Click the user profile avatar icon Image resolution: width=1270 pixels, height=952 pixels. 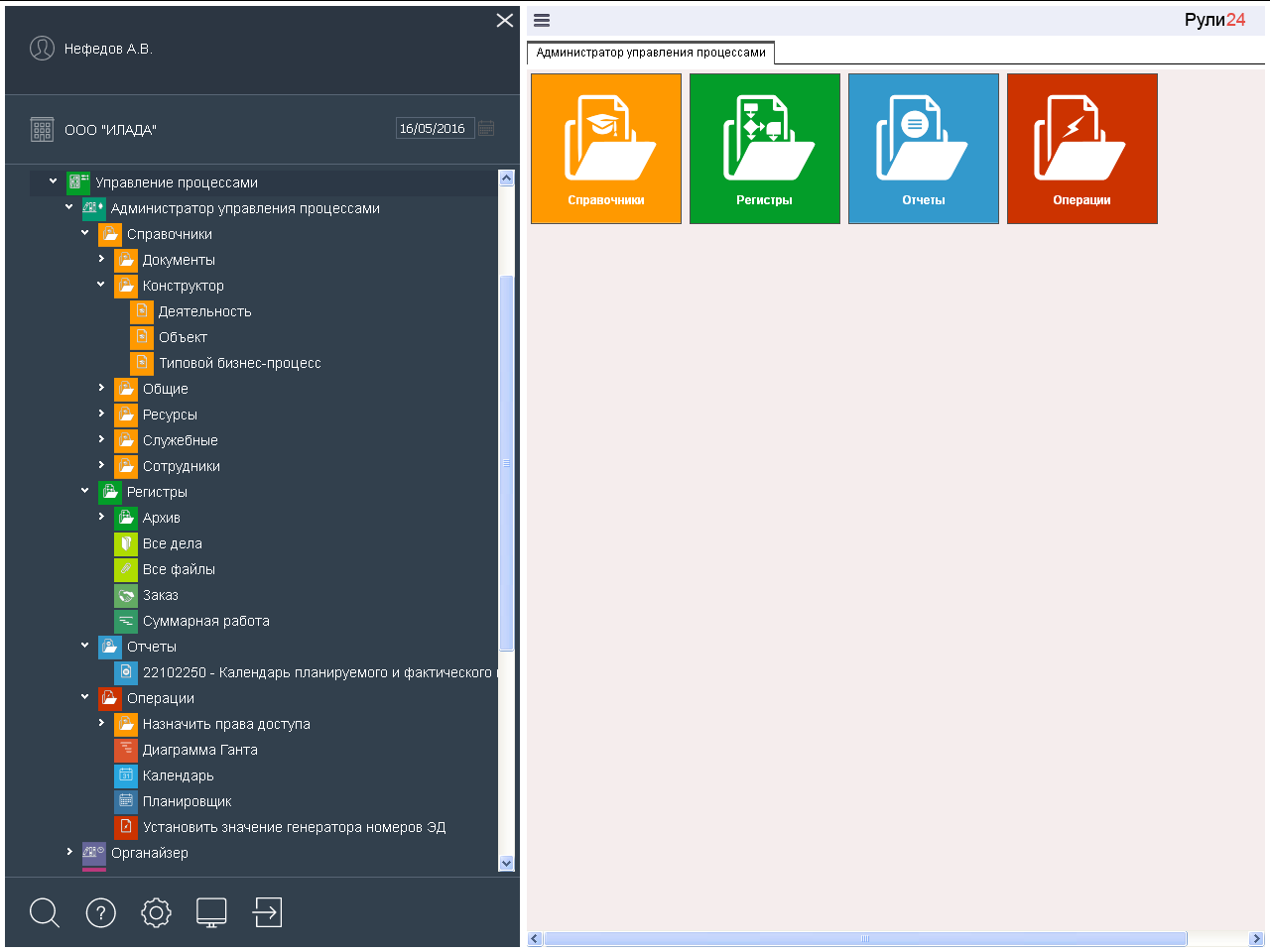point(42,49)
